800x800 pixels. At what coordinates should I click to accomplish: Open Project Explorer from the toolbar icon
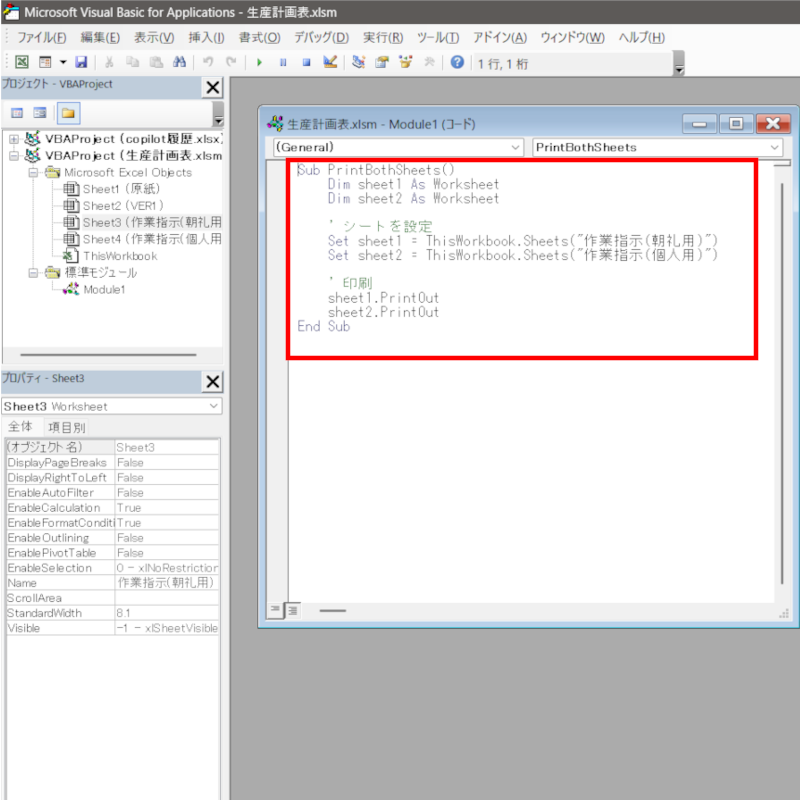tap(358, 62)
